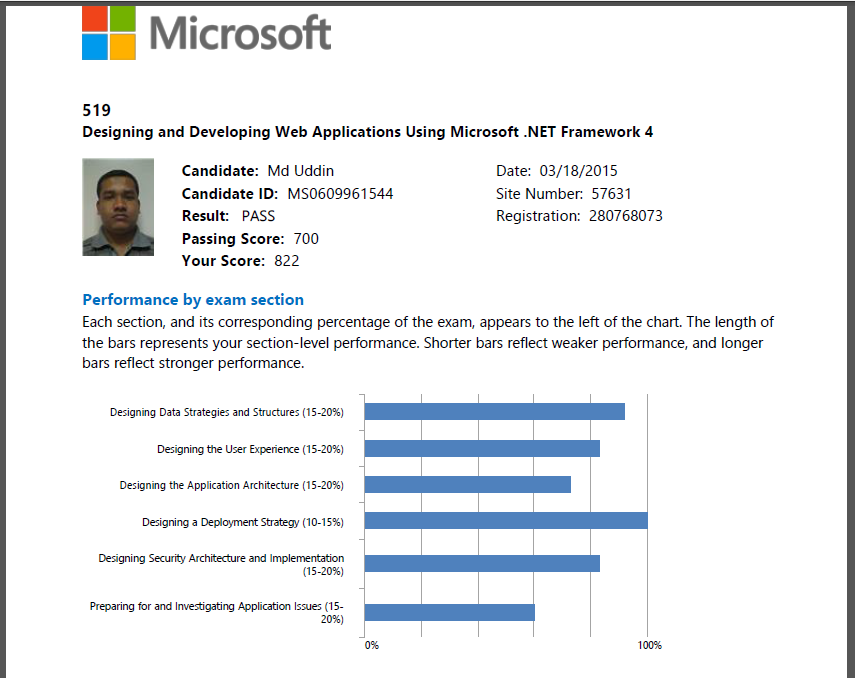Click the Designing the User Experience bar

[x=482, y=449]
